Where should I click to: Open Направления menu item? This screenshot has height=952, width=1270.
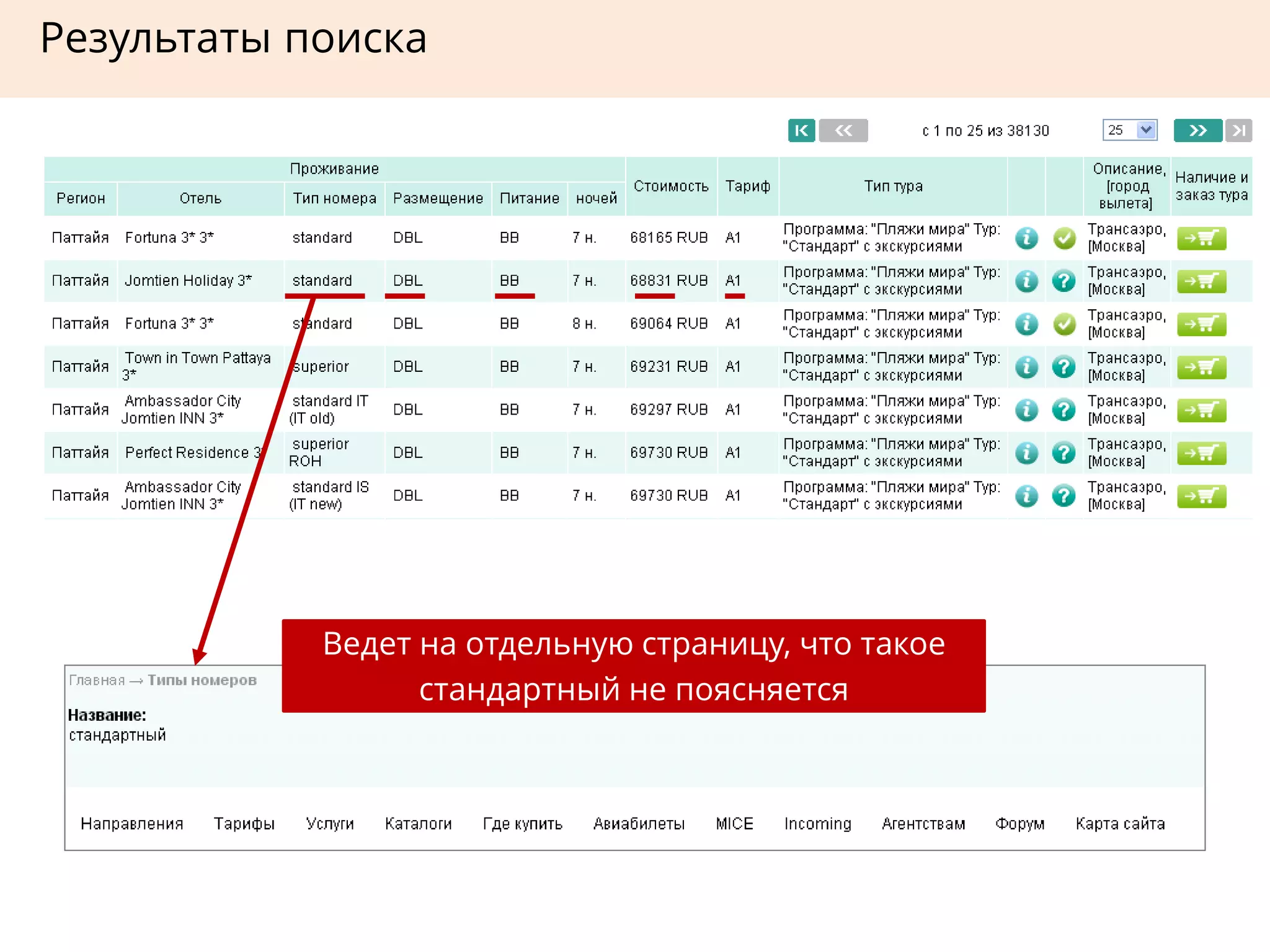point(132,824)
